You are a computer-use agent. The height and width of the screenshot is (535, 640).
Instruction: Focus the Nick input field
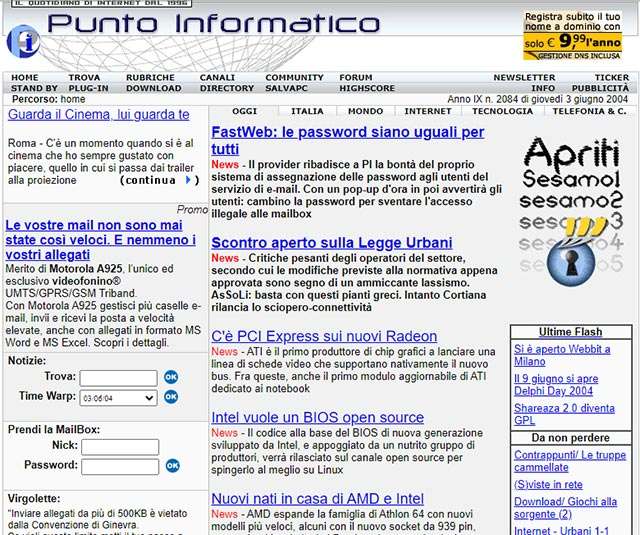[118, 445]
